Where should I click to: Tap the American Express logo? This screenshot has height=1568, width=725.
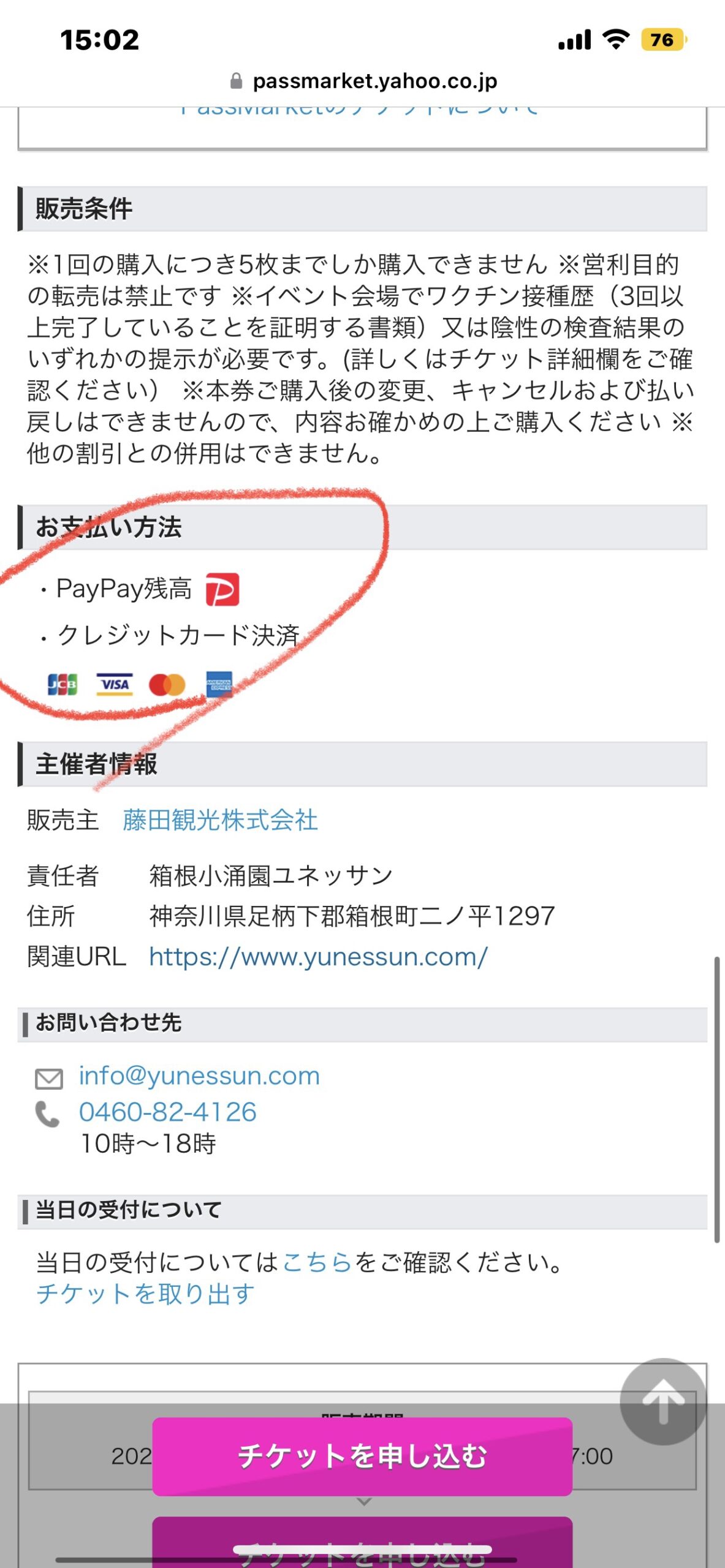[219, 684]
